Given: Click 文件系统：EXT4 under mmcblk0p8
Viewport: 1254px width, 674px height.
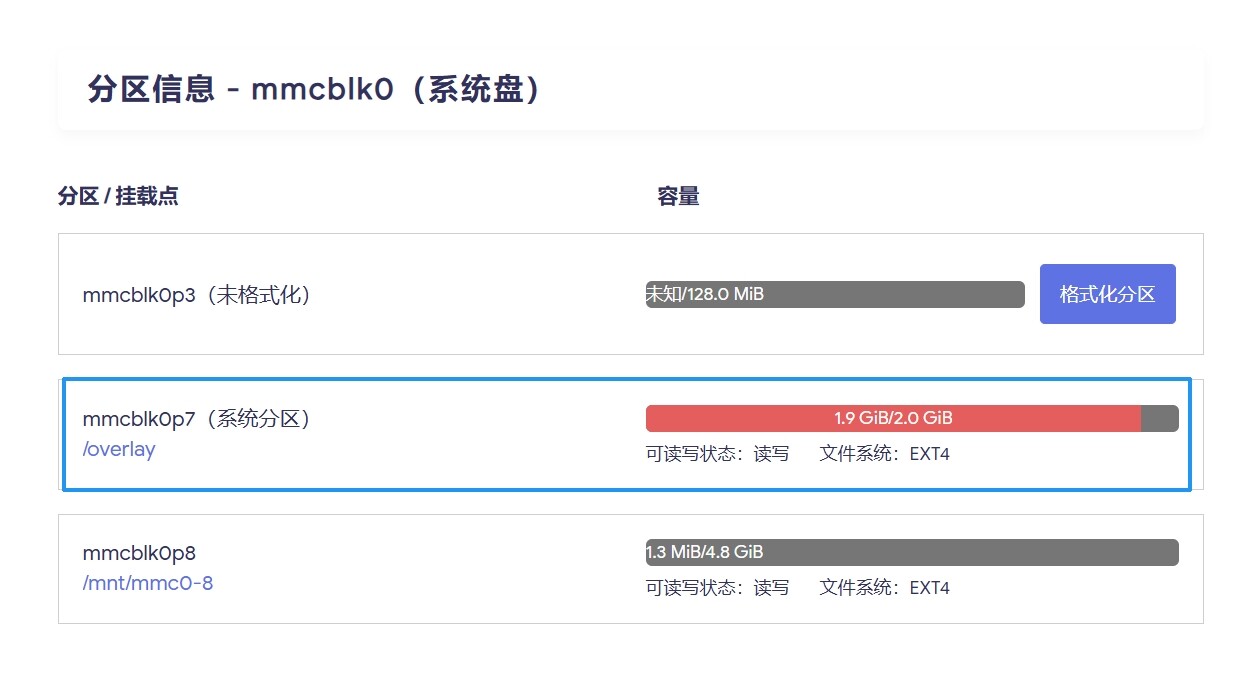Looking at the screenshot, I should pos(884,587).
